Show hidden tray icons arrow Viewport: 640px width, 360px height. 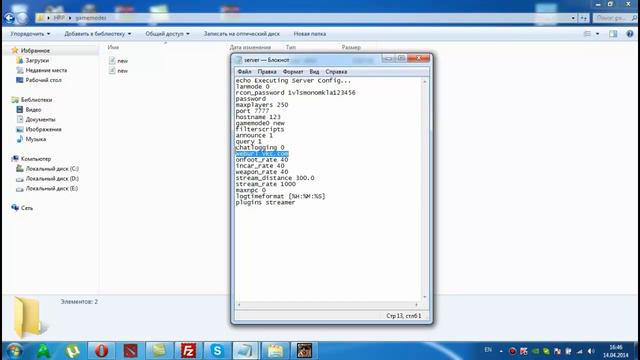tap(501, 351)
